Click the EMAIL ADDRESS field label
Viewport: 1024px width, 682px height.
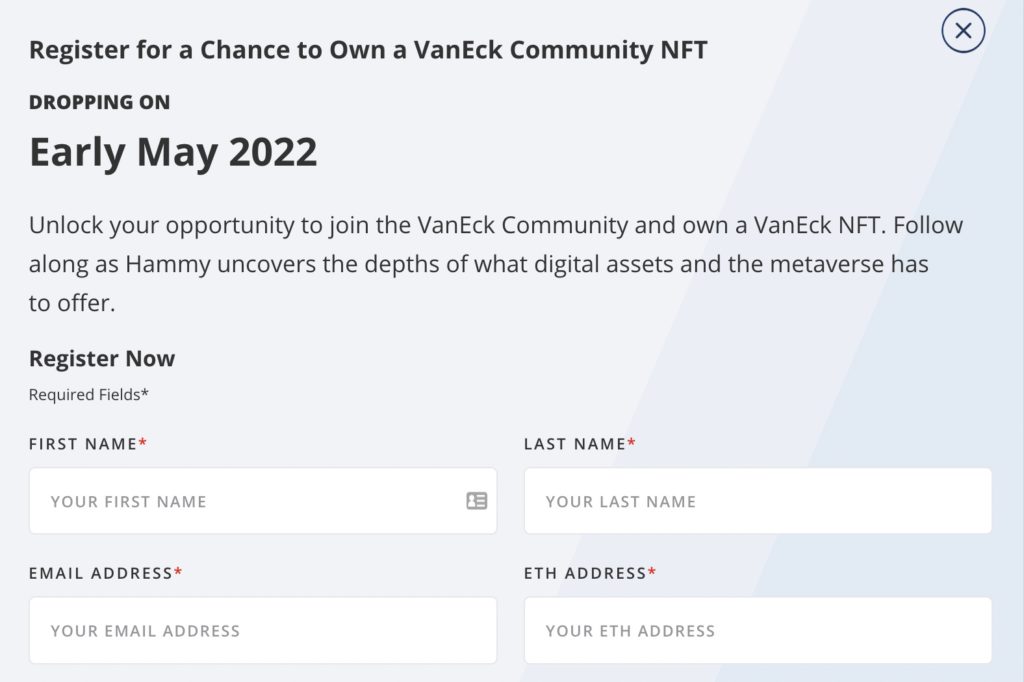(101, 574)
